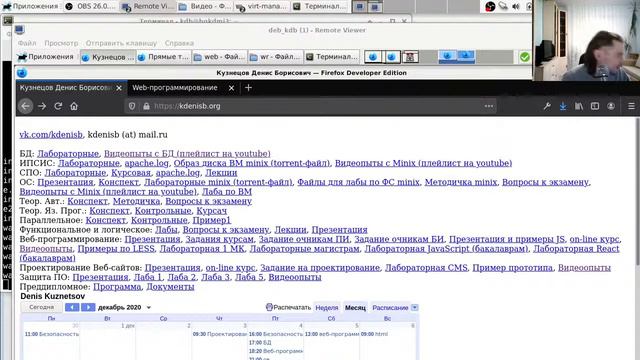The image size is (640, 360).
Task: Open Образ диска ВМ minix link
Action: [252, 163]
